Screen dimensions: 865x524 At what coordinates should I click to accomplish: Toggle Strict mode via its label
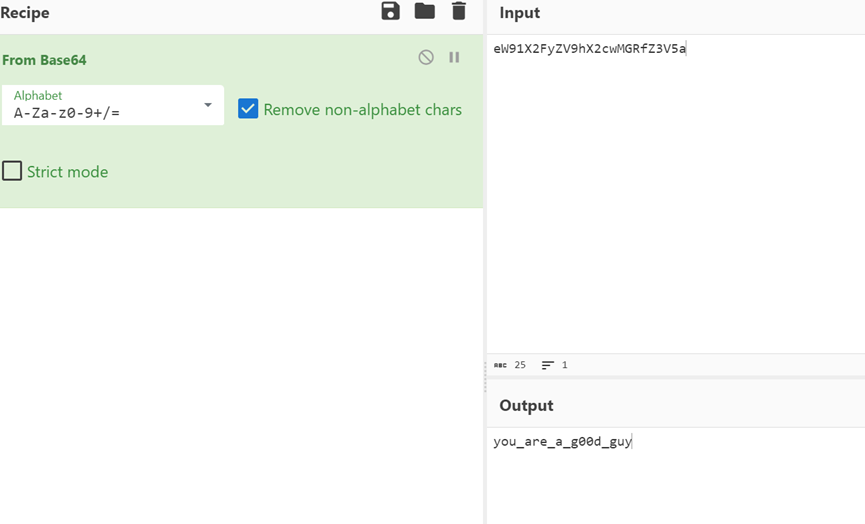(67, 172)
